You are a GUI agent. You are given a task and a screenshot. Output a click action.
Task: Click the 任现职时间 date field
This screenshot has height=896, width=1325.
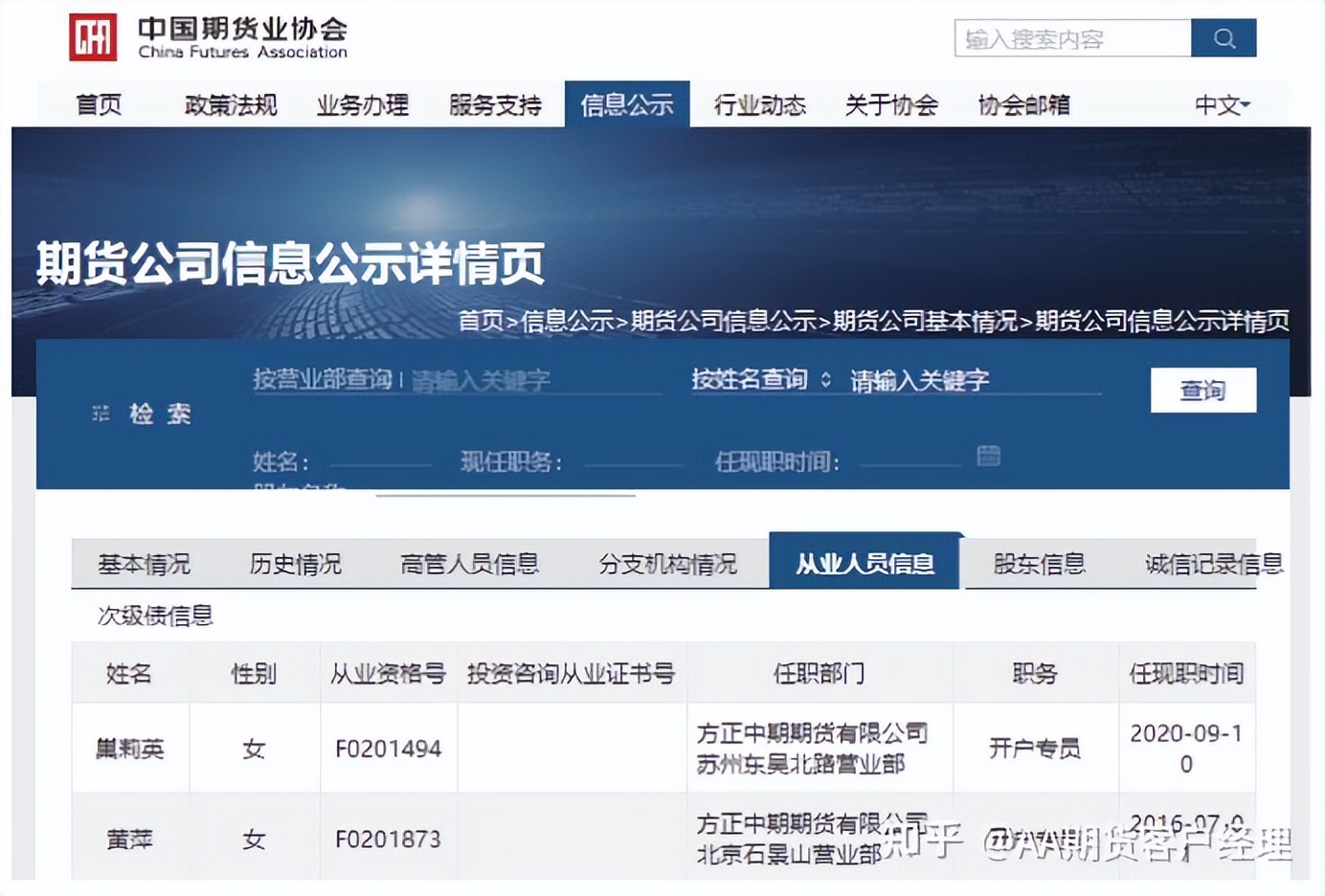(x=910, y=461)
